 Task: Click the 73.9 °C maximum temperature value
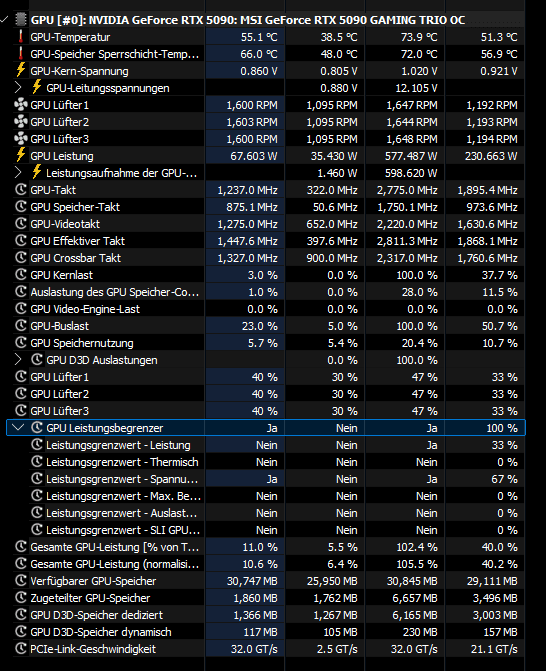pos(419,37)
